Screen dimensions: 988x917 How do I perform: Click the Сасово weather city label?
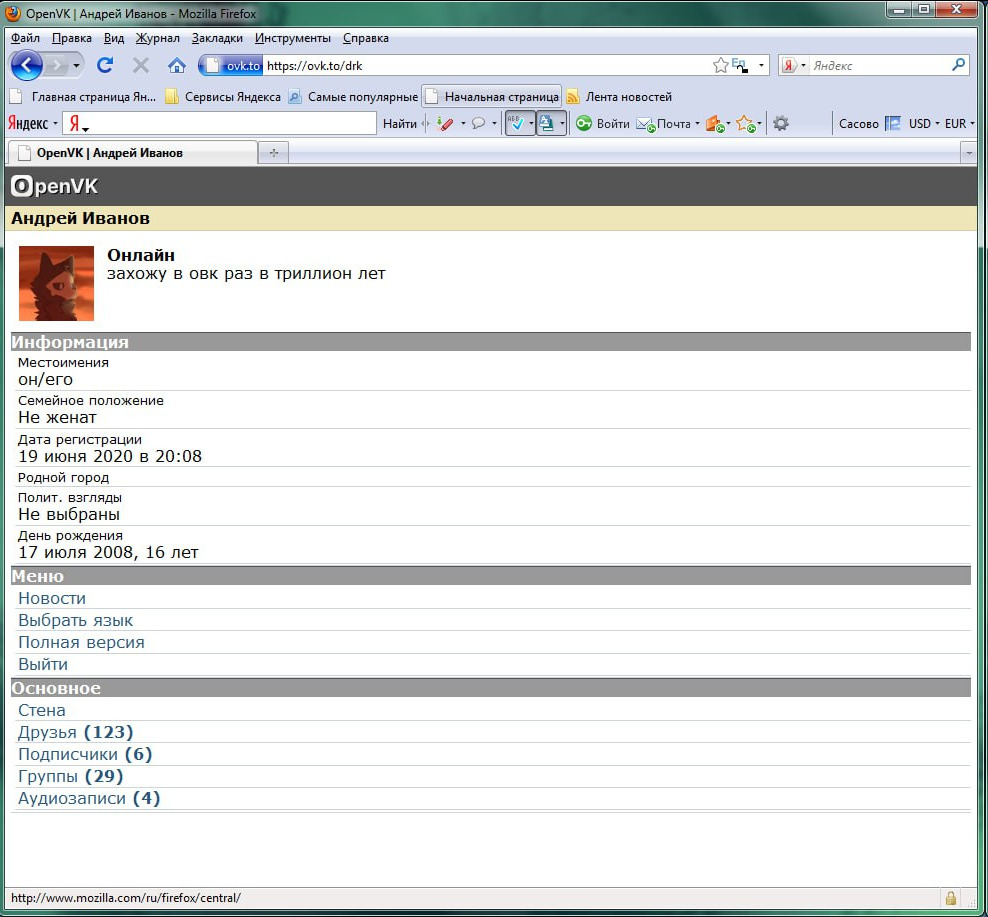point(858,124)
